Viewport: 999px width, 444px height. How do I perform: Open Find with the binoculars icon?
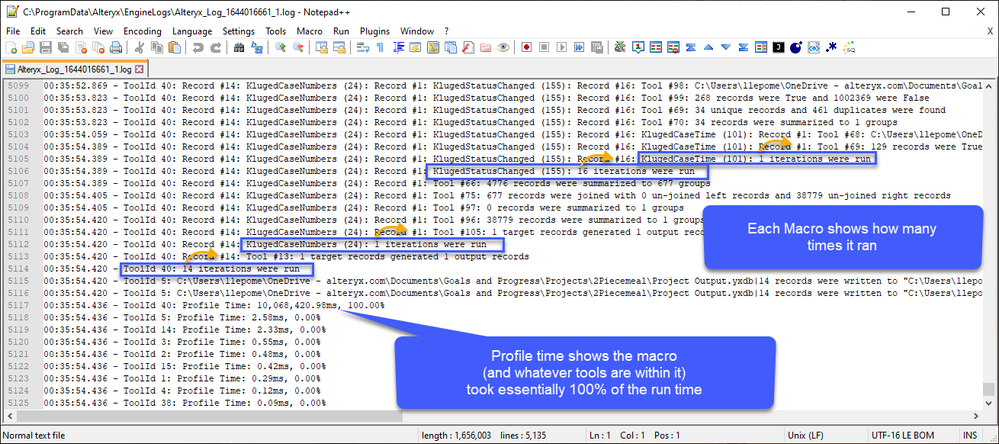tap(239, 47)
